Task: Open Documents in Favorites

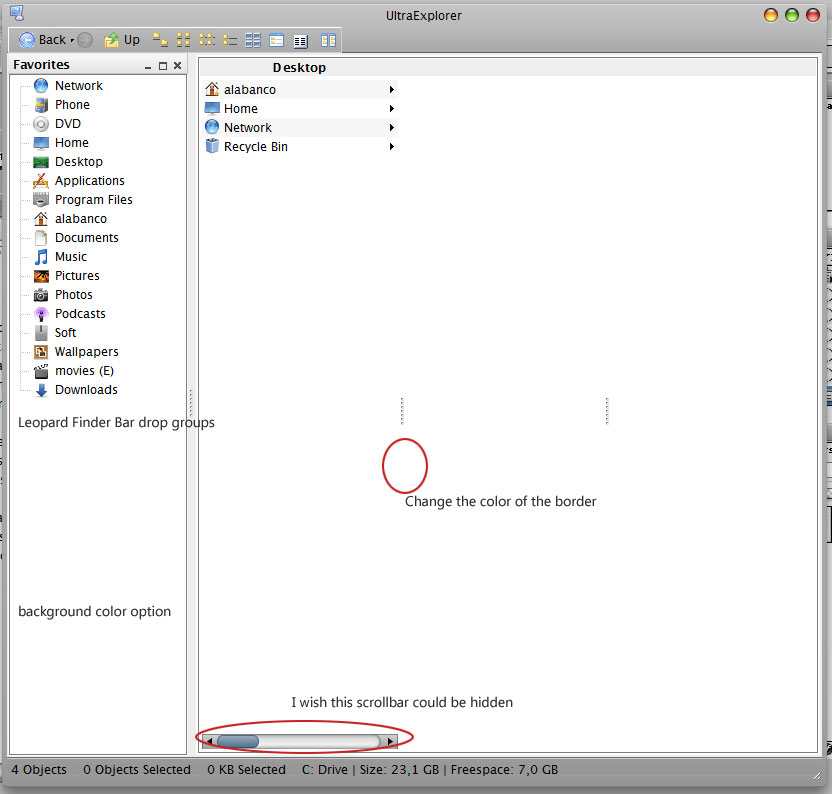Action: [86, 238]
